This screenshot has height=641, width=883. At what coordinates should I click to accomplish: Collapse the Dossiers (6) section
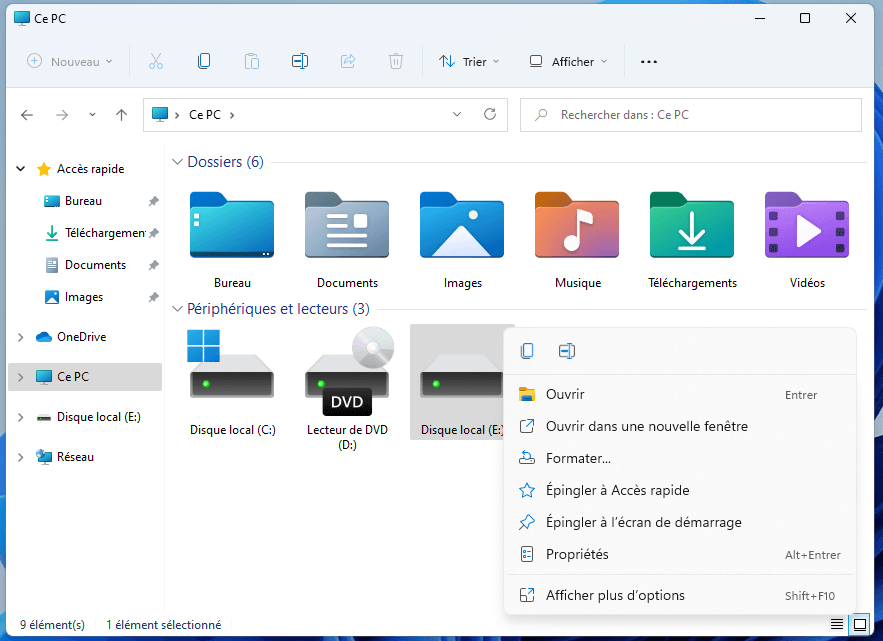pos(177,162)
